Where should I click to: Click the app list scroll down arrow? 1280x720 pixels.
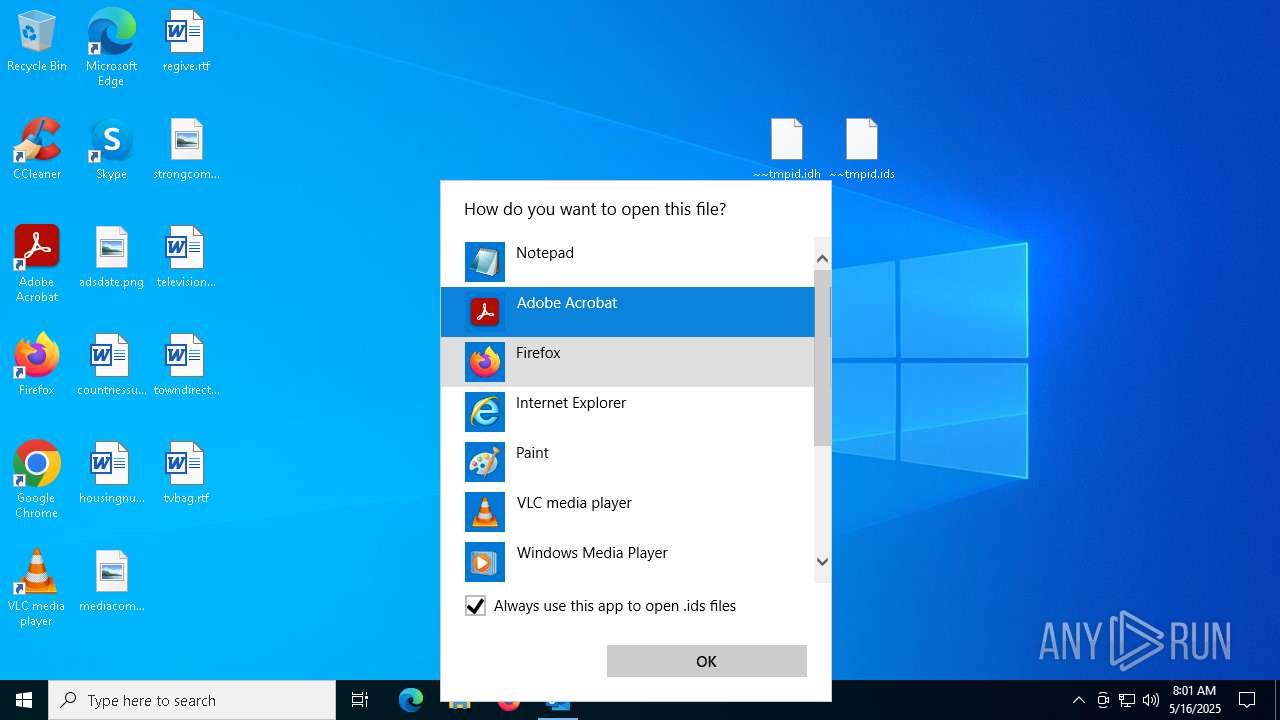(822, 562)
